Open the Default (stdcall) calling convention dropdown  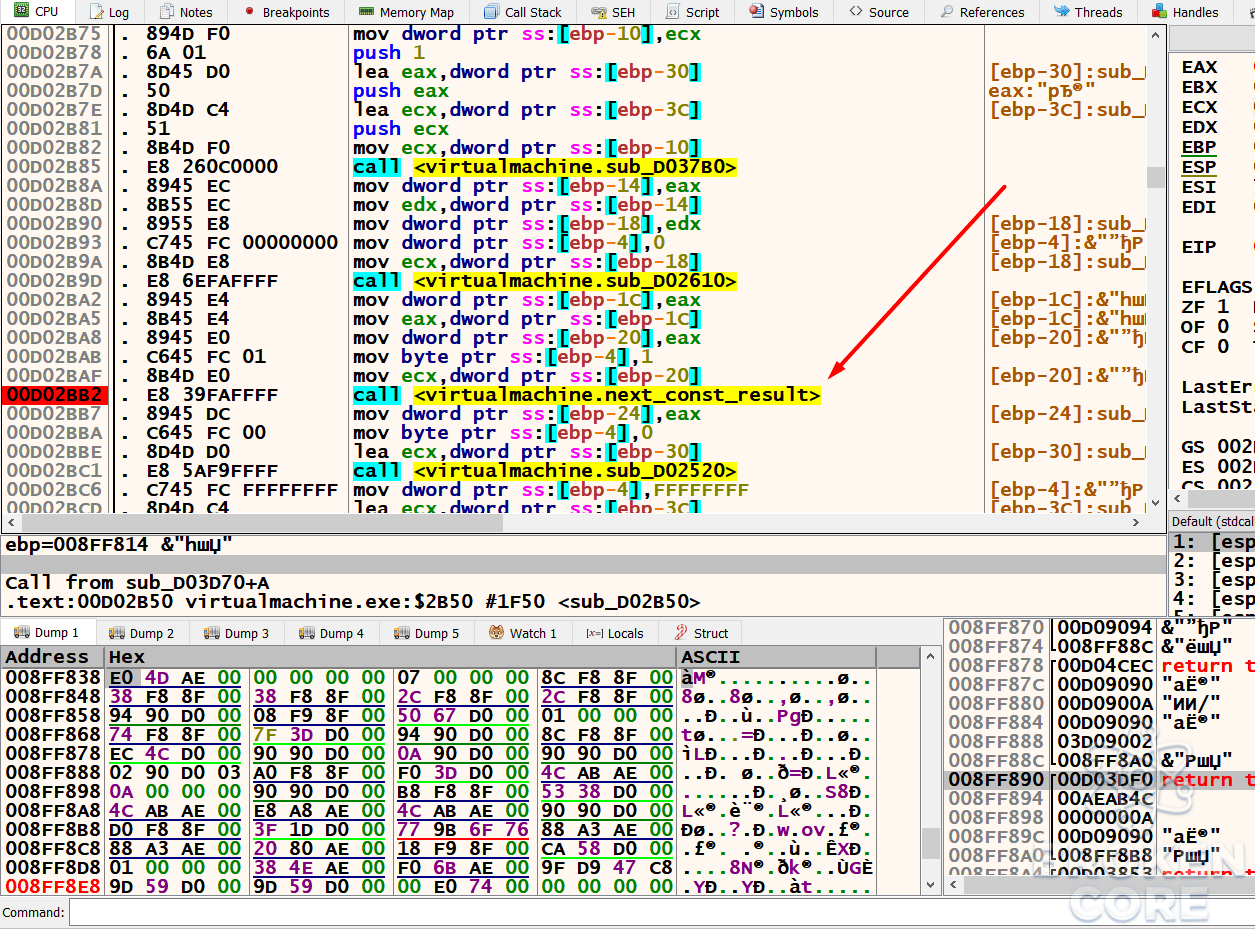[1212, 521]
